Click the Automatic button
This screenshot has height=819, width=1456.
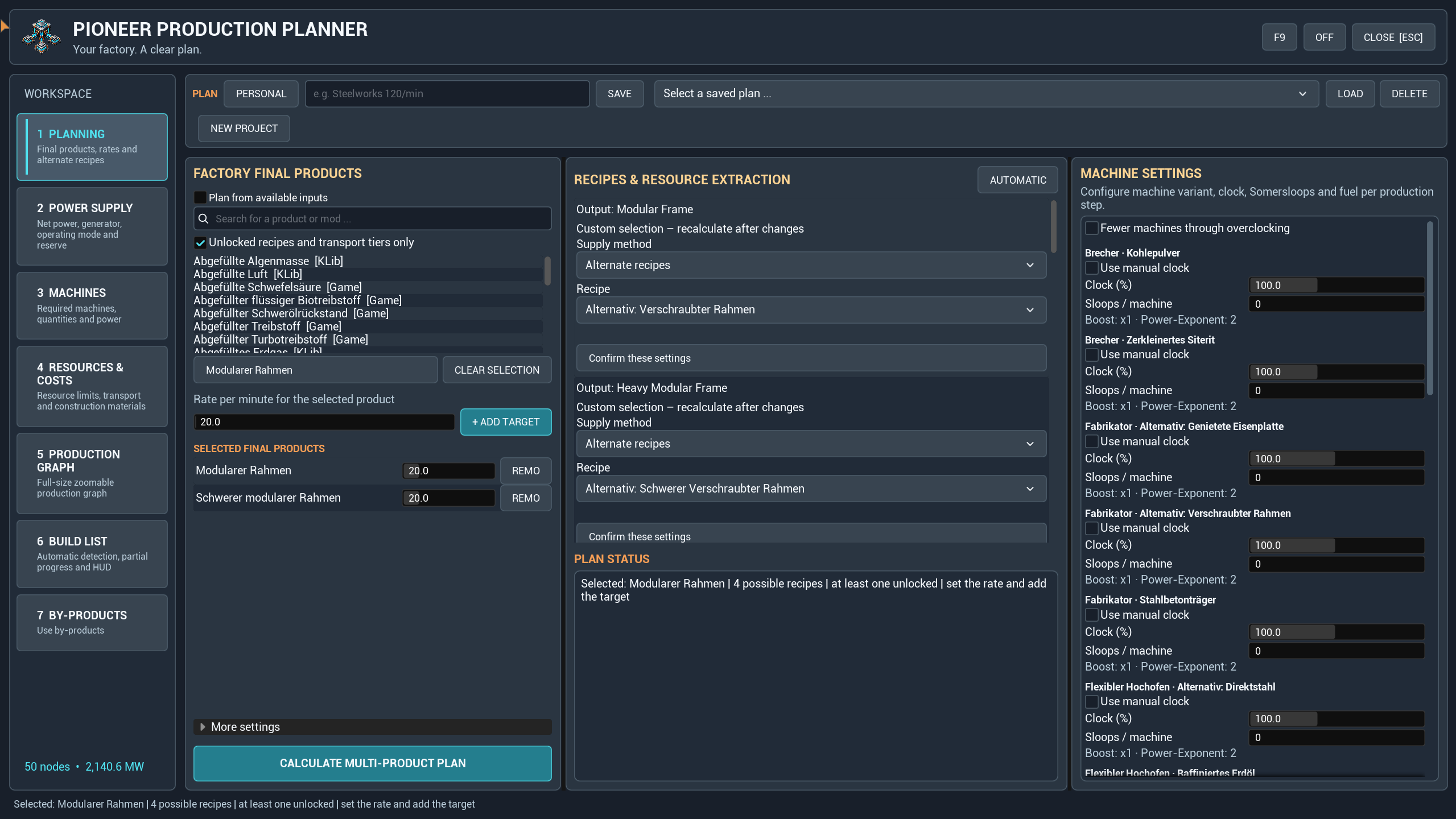pos(1018,180)
